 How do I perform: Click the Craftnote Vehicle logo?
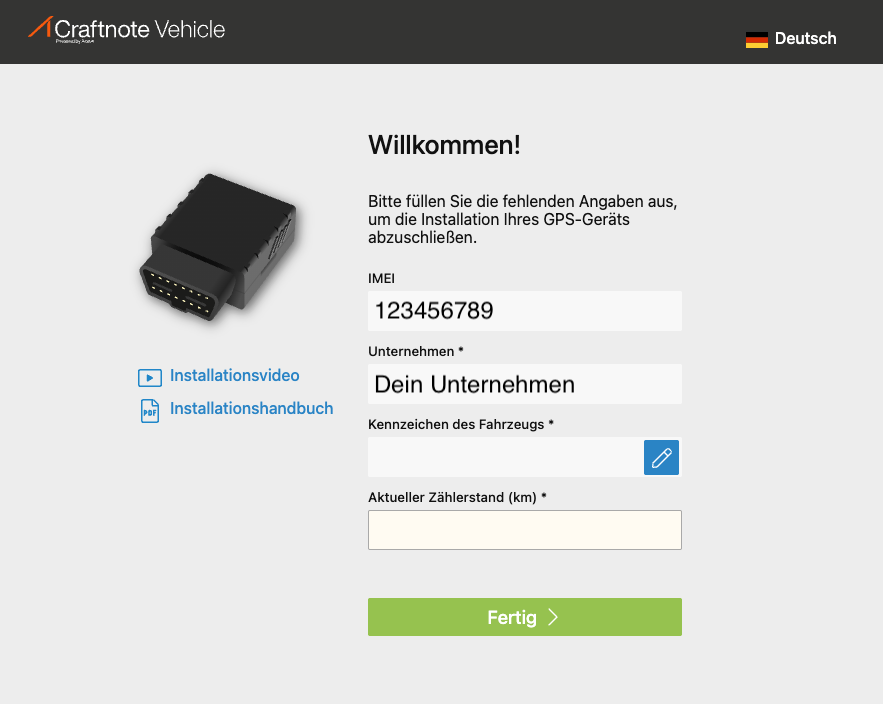pyautogui.click(x=127, y=29)
